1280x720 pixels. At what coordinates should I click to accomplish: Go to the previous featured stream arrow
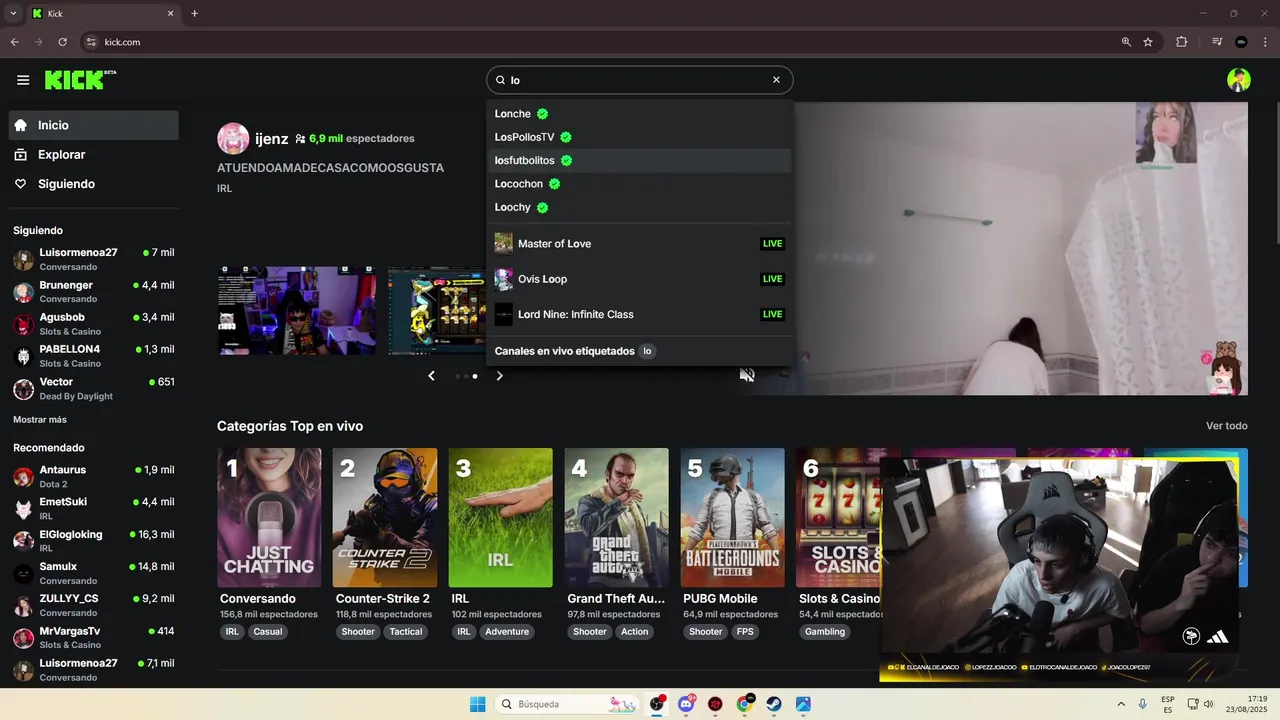(x=431, y=376)
